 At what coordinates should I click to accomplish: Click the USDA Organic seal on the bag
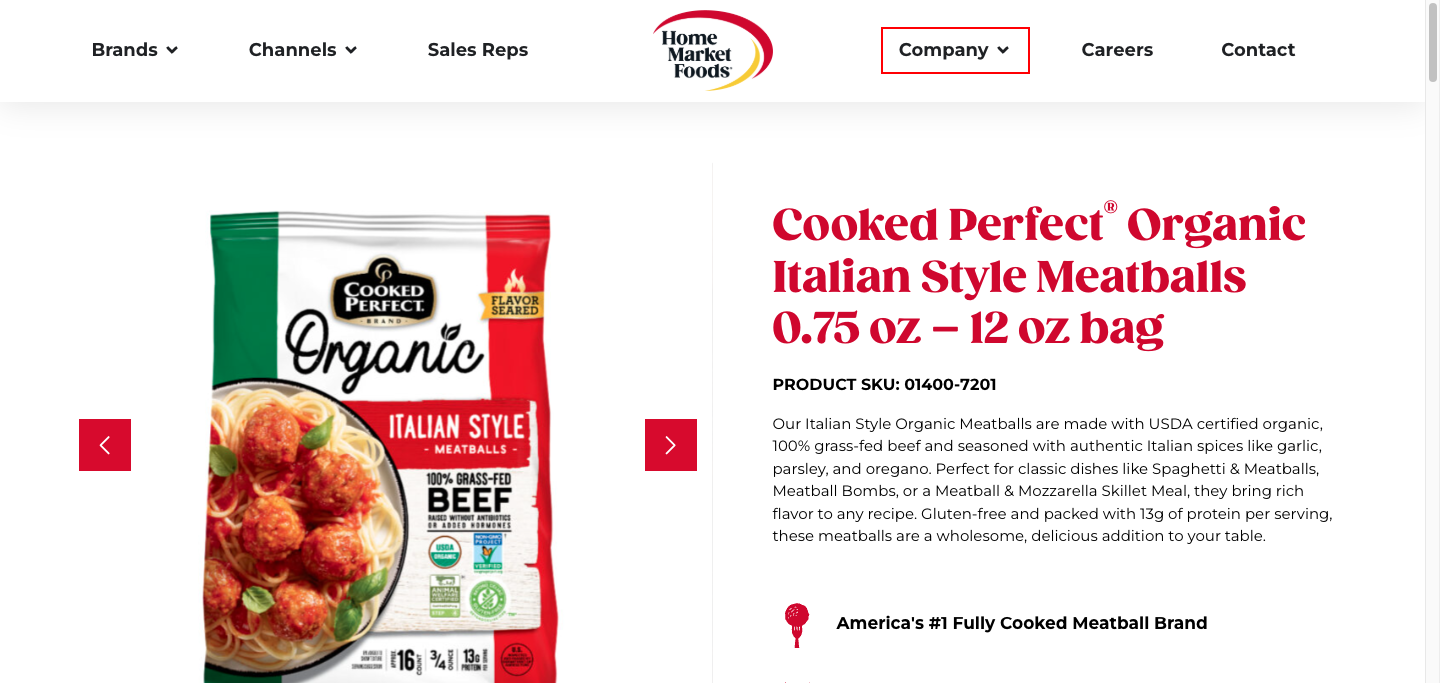coord(446,551)
